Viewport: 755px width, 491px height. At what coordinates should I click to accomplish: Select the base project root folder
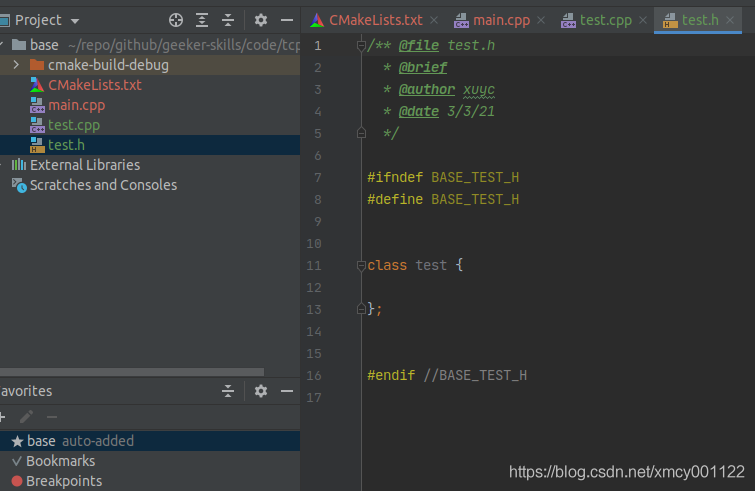pos(150,45)
